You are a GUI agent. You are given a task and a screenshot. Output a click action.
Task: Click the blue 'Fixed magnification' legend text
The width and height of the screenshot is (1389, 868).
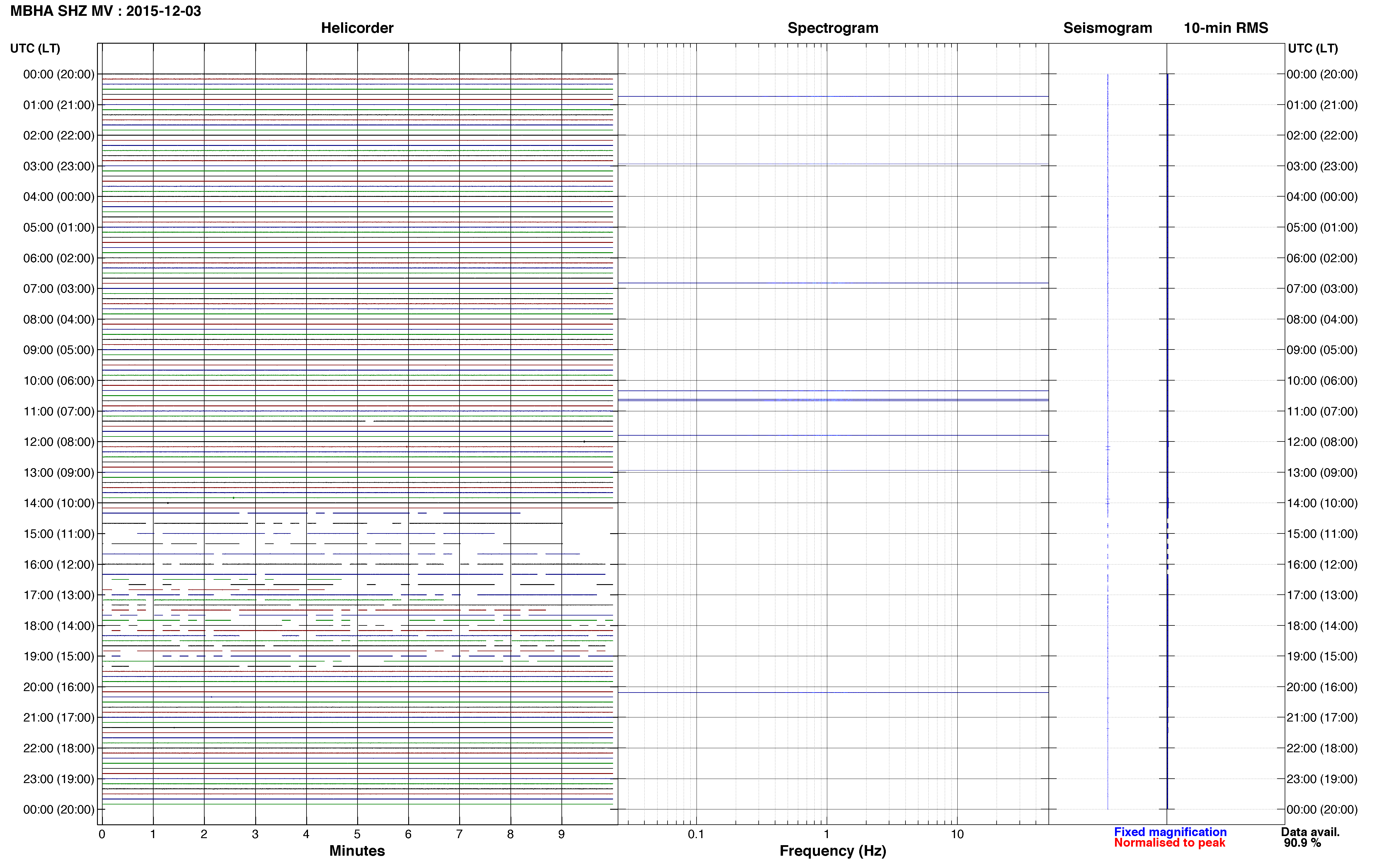tap(1170, 833)
